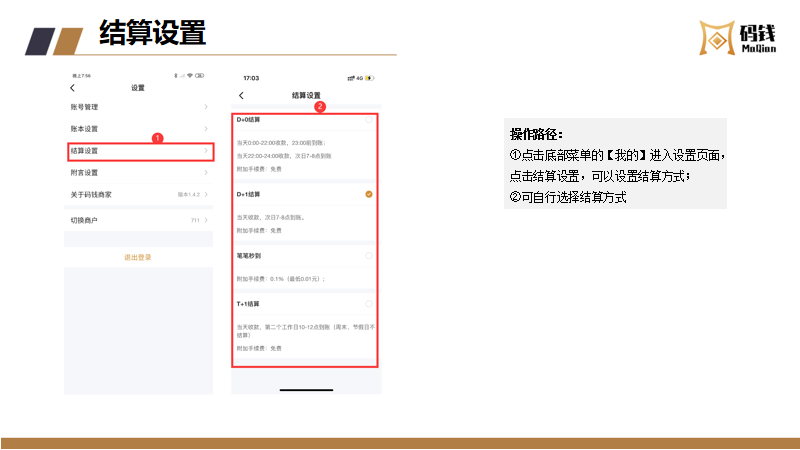Tap back arrow on 结算设置 screen
Viewport: 800px width, 450px height.
pyautogui.click(x=242, y=95)
